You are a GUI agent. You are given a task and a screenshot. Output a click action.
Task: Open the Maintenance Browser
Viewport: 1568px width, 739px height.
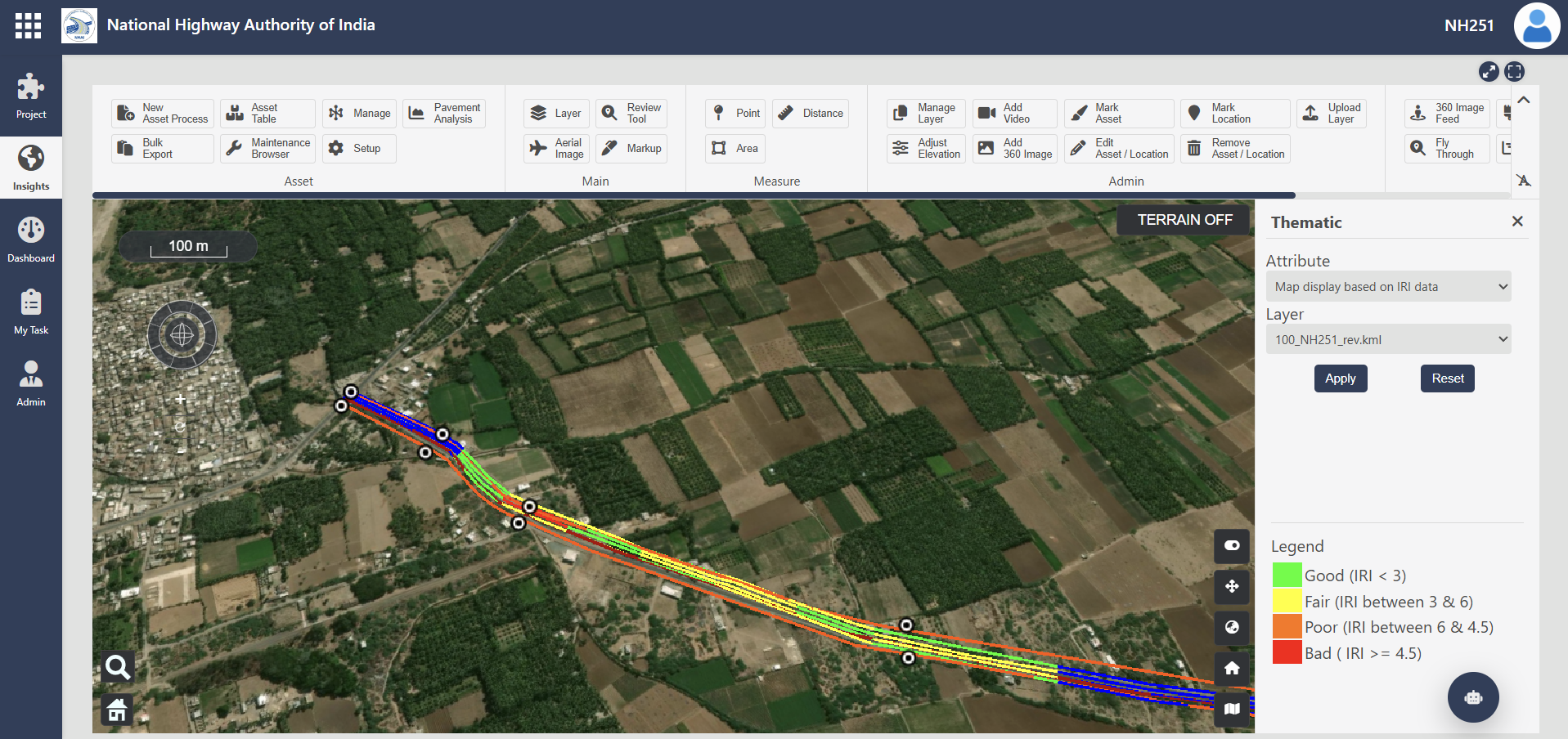tap(268, 149)
